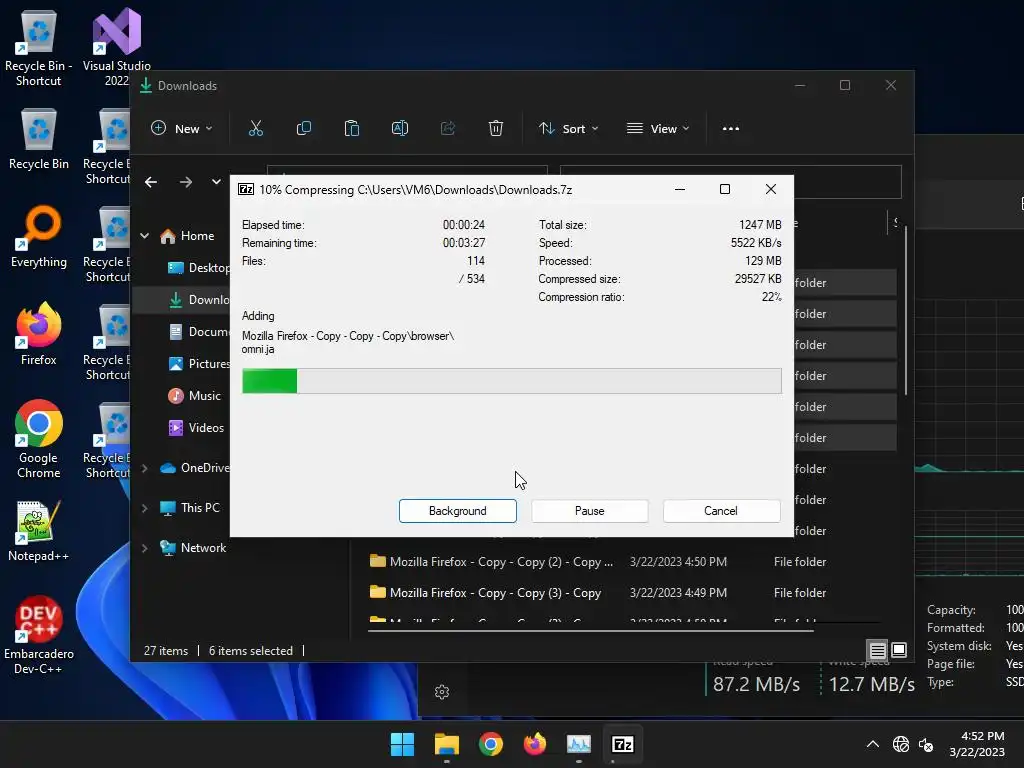The height and width of the screenshot is (768, 1024).
Task: Click Chrome on the taskbar
Action: (x=490, y=744)
